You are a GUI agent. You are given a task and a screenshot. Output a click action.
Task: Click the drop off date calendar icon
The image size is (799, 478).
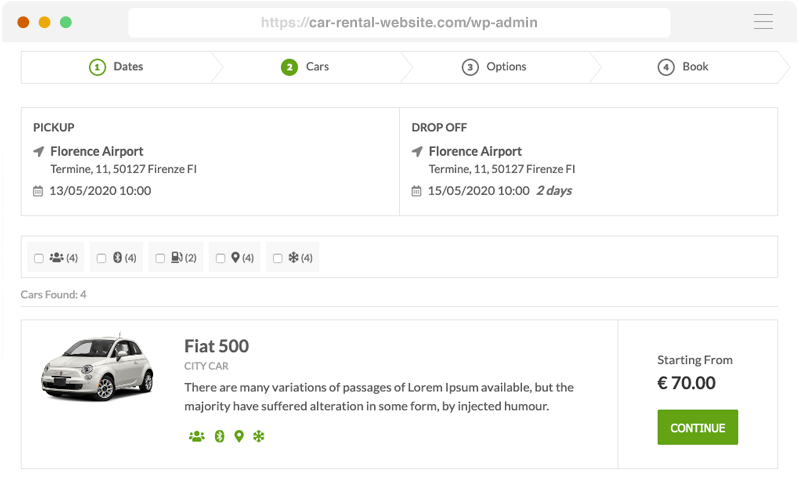point(417,191)
